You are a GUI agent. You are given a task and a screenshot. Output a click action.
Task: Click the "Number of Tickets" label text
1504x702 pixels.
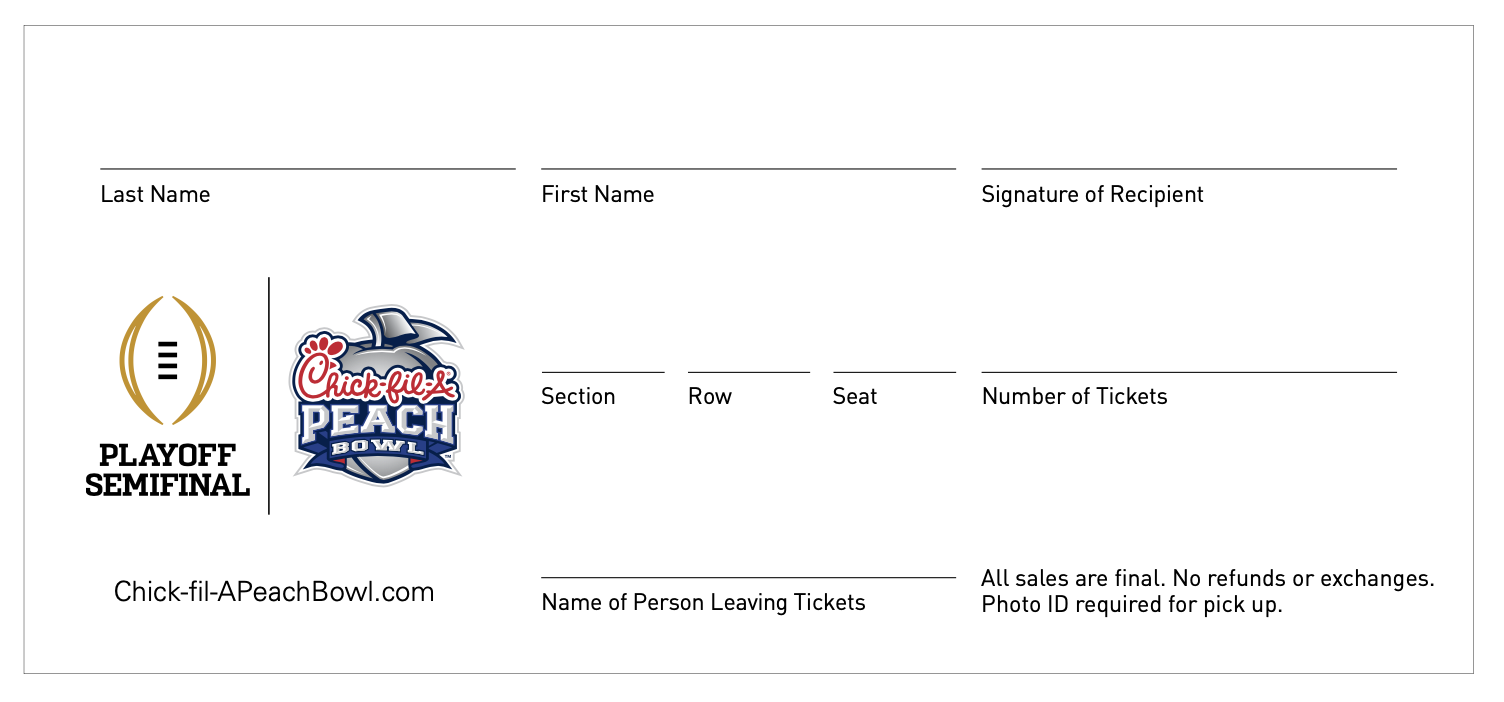(x=1074, y=397)
